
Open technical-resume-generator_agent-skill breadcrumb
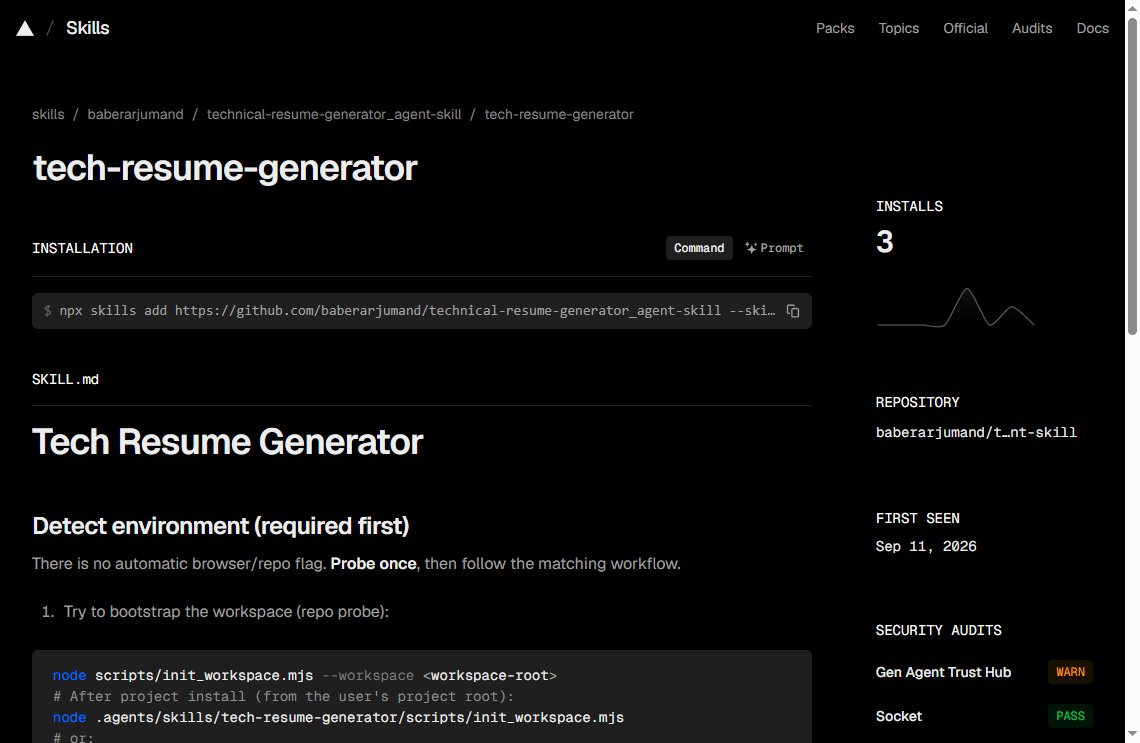[334, 114]
